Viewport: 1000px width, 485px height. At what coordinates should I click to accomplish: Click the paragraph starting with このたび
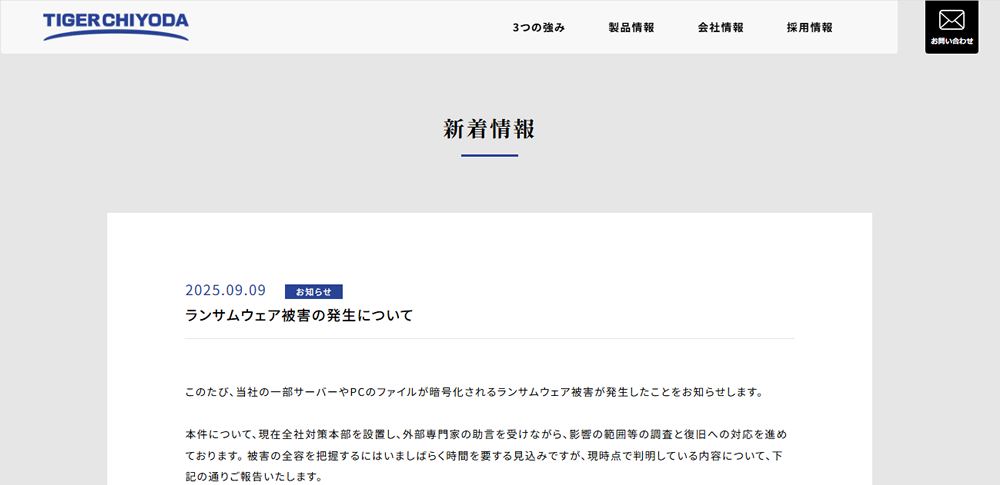[475, 392]
